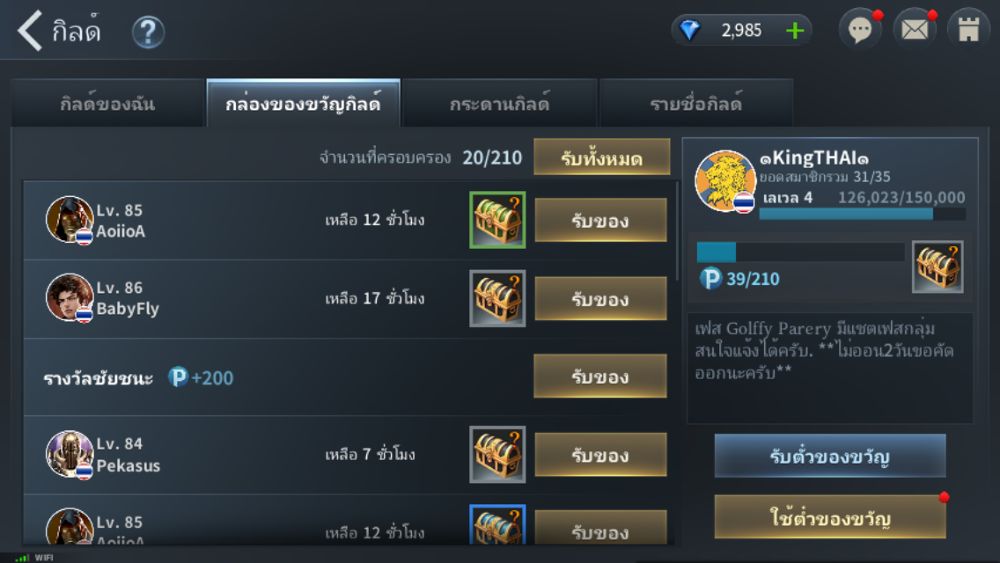This screenshot has height=563, width=1000.
Task: Tap the 39/210 guild points progress bar
Action: (800, 252)
